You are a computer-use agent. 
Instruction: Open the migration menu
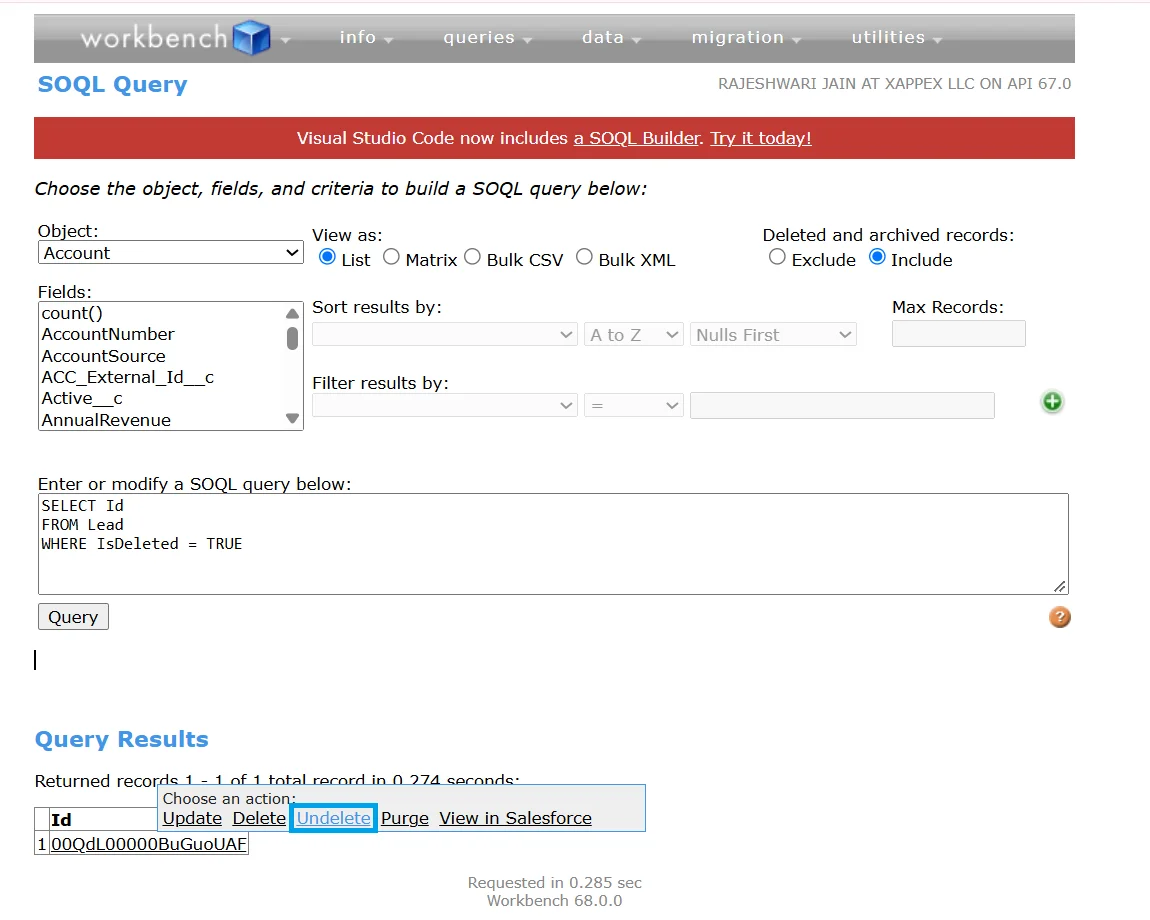(x=746, y=37)
